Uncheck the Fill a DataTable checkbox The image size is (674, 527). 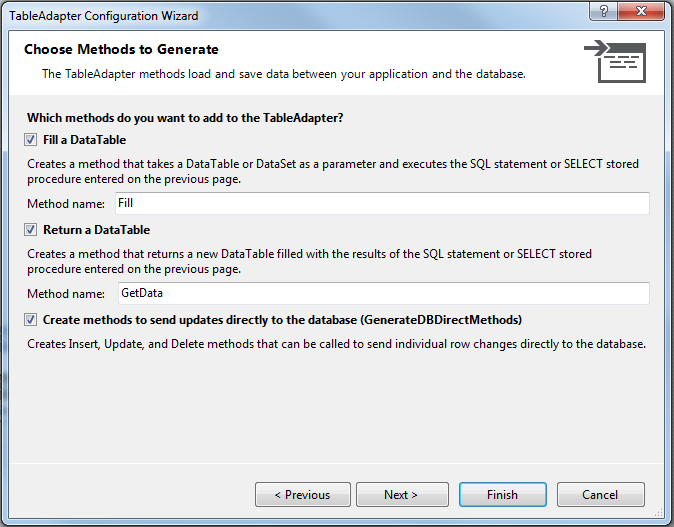pos(30,140)
